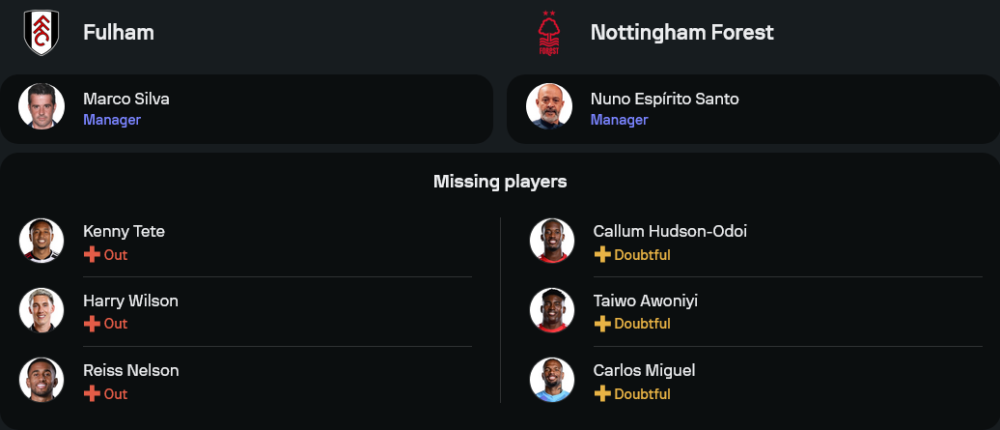Click the Fulham club crest
The image size is (1000, 430).
(42, 32)
